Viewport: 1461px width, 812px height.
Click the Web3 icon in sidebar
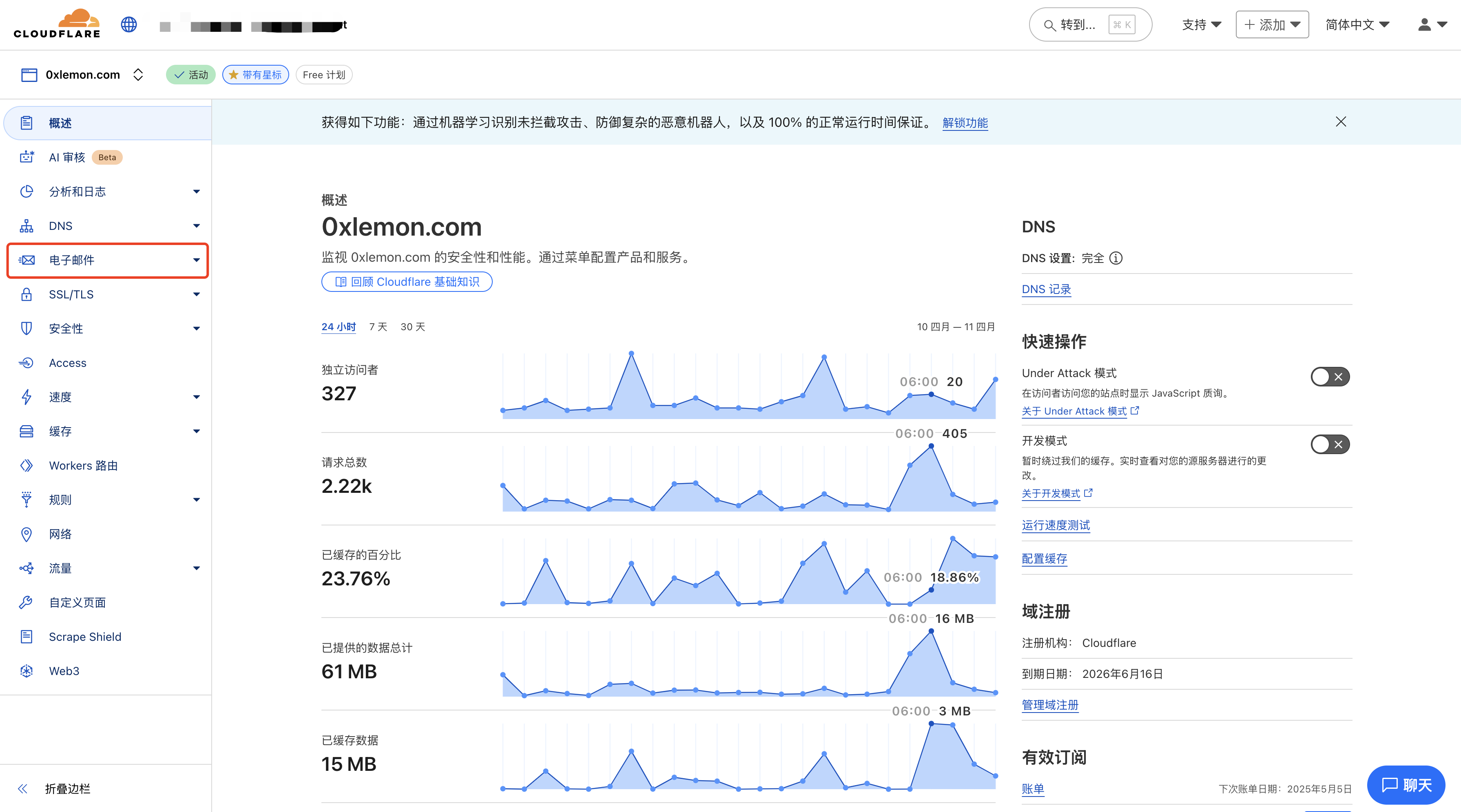[26, 671]
